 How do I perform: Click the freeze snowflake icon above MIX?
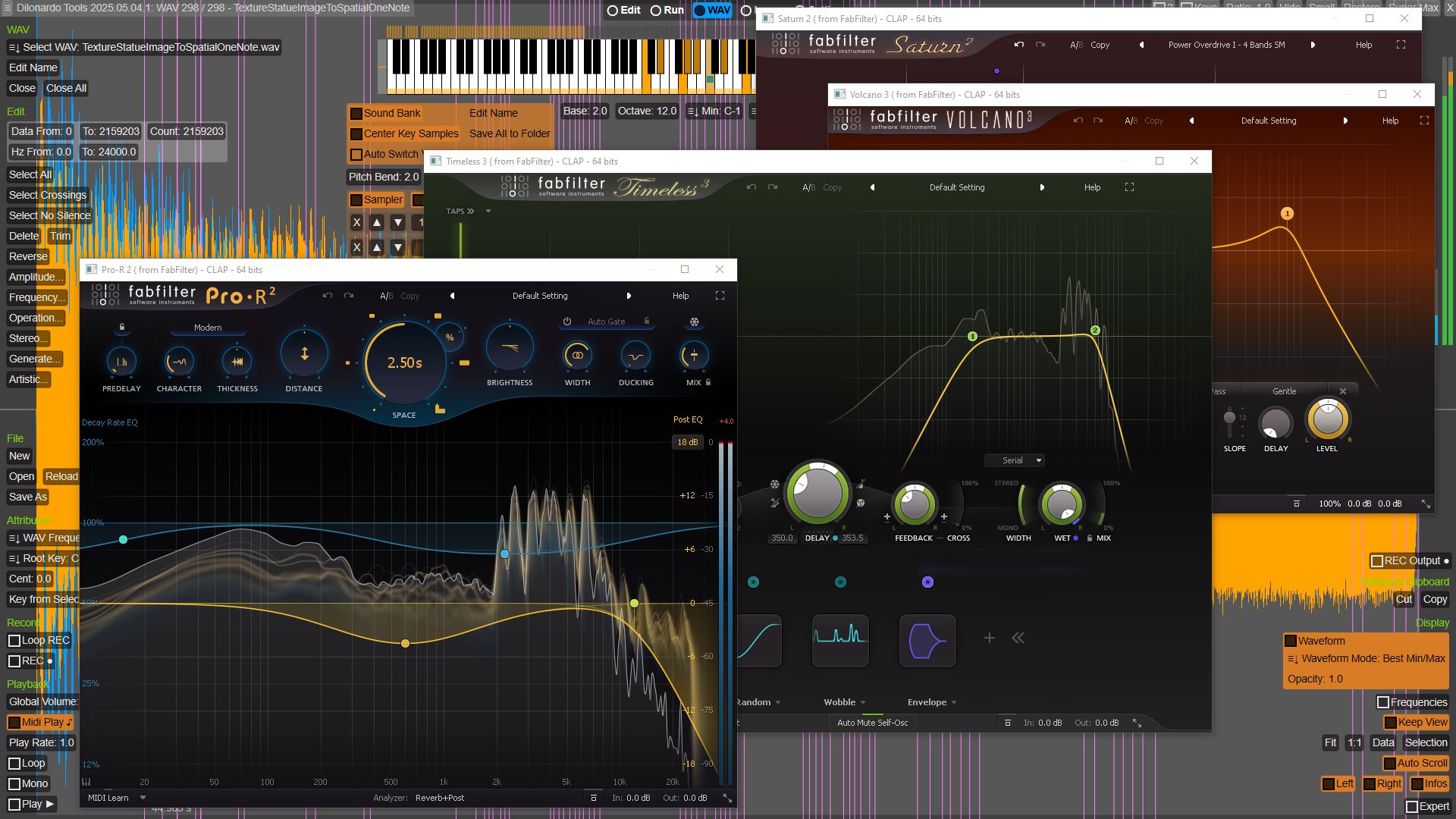(x=694, y=322)
